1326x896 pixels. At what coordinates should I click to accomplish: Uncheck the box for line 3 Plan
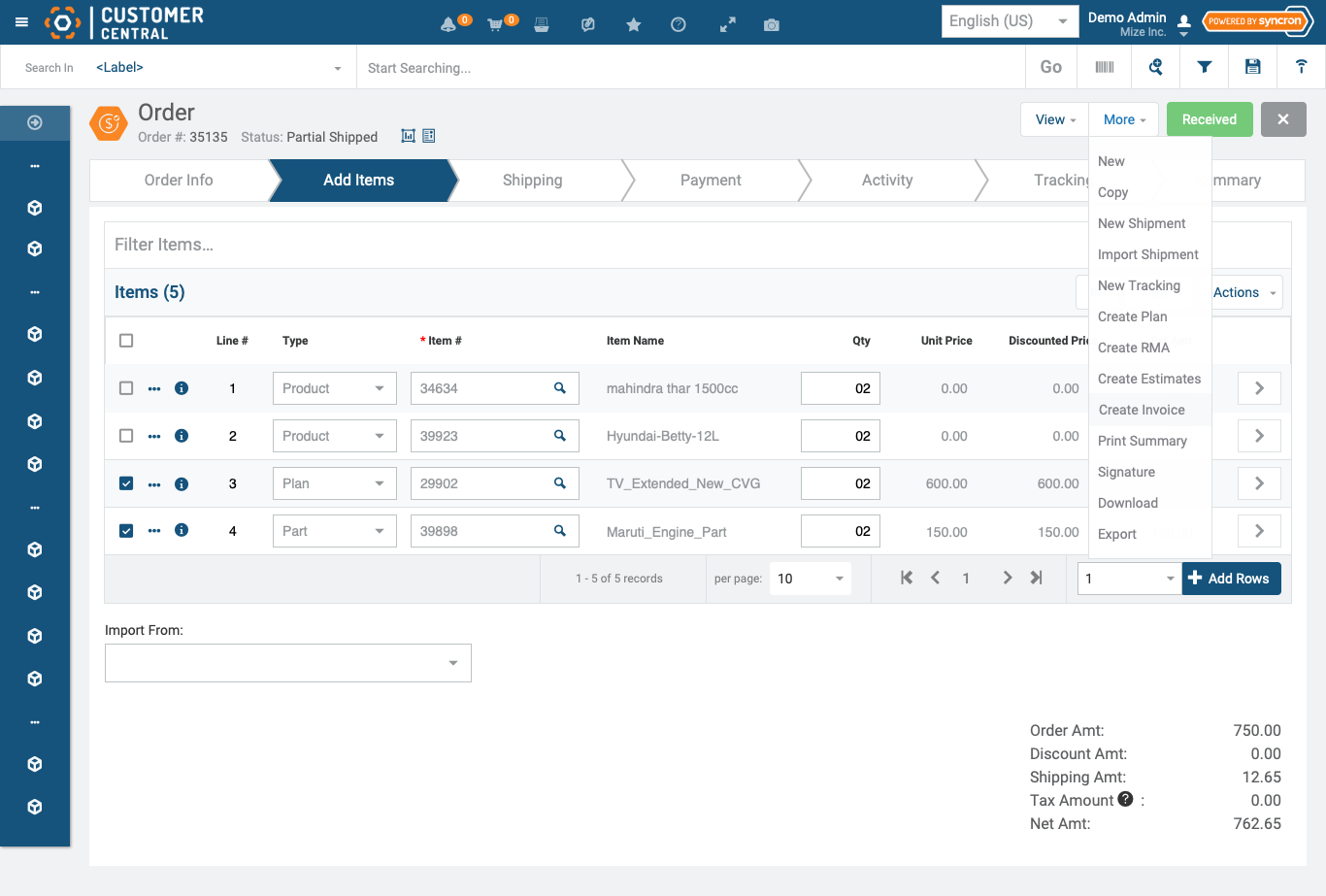(126, 483)
